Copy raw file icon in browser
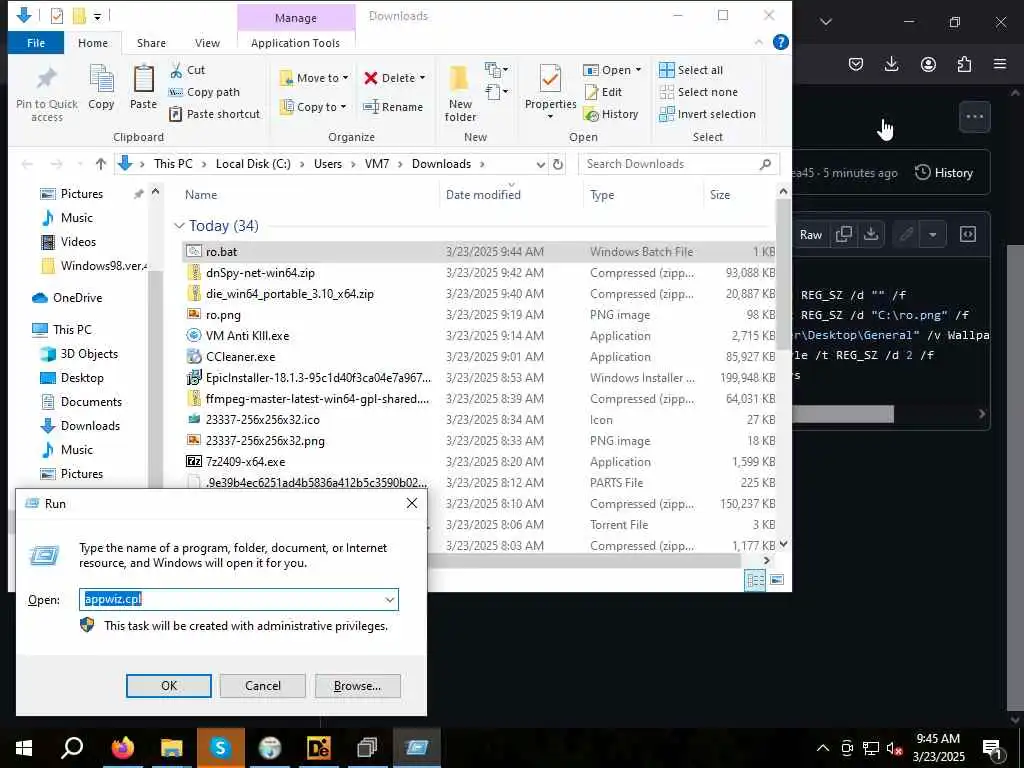This screenshot has width=1024, height=768. [x=844, y=234]
